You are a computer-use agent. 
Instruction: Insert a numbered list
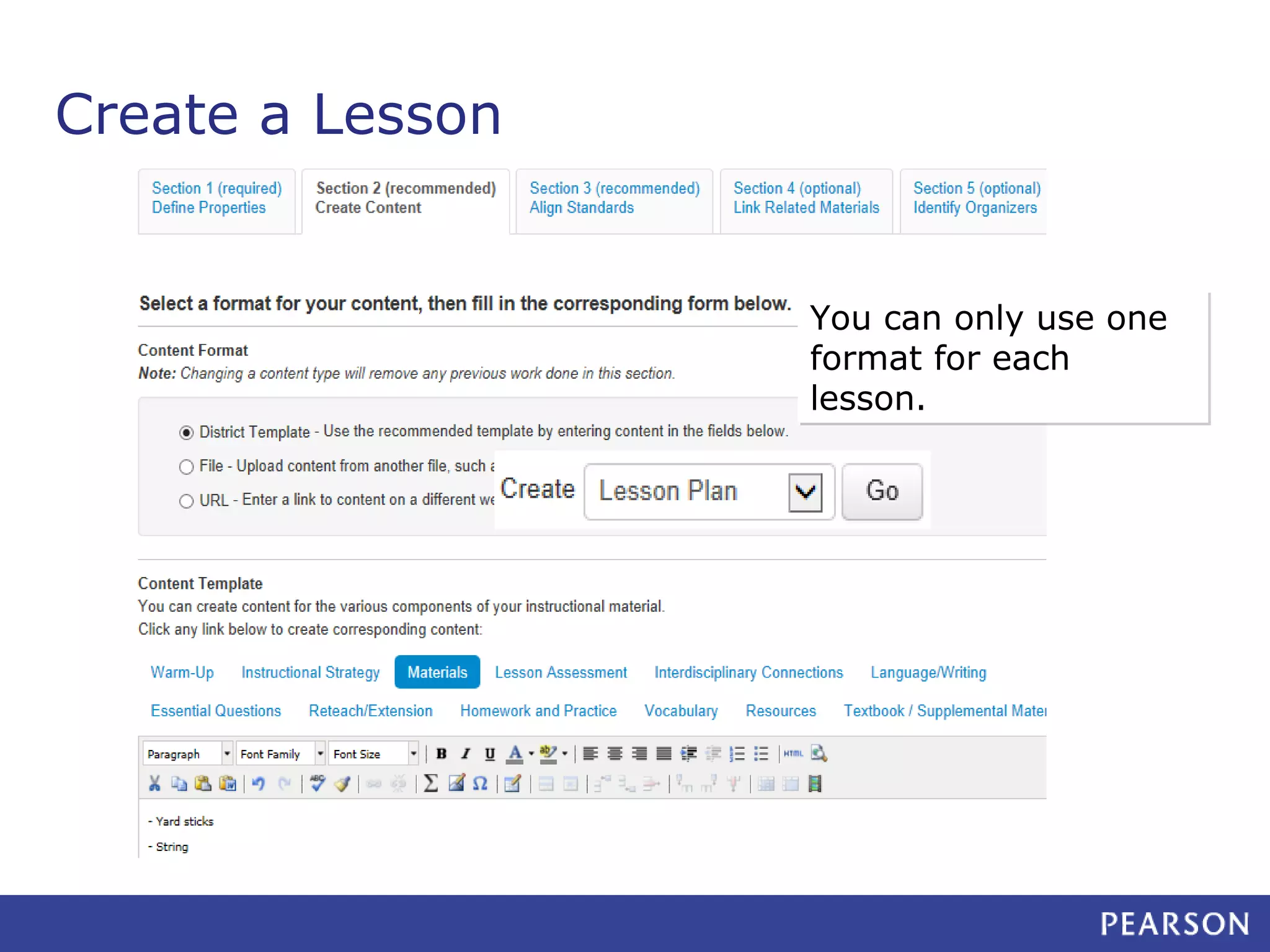tap(737, 754)
